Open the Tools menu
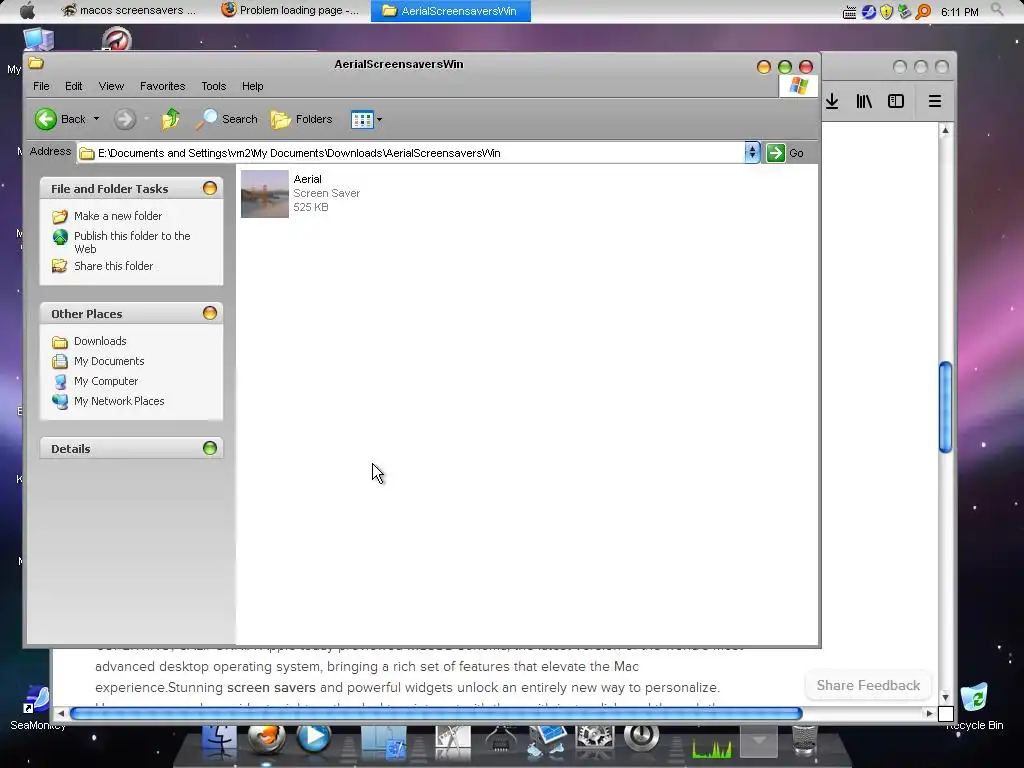 (214, 86)
